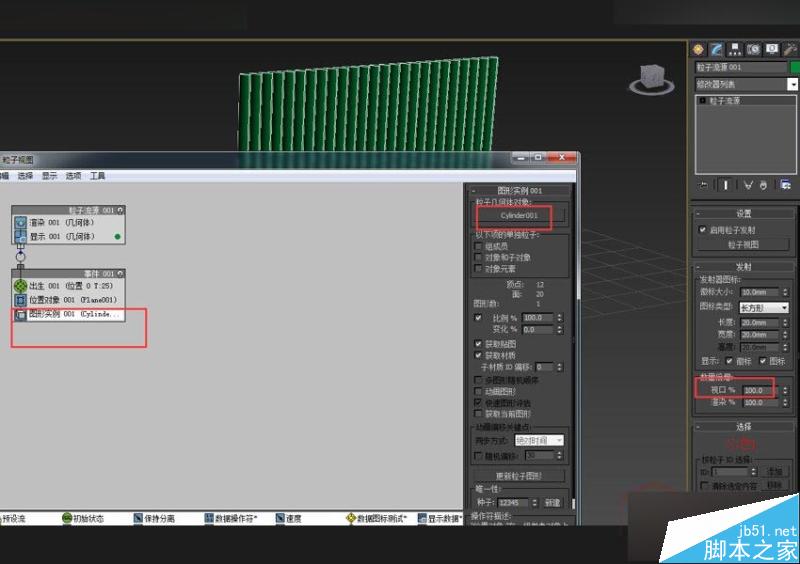800x564 pixels.
Task: Pick 数据操作符 operator in depot
Action: tap(231, 519)
